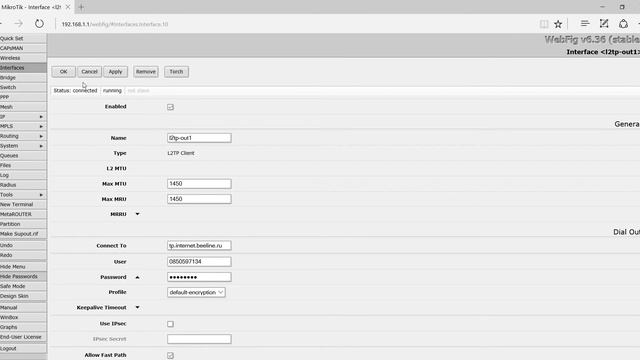Toggle Safe Mode
This screenshot has height=360, width=640.
[x=23, y=286]
